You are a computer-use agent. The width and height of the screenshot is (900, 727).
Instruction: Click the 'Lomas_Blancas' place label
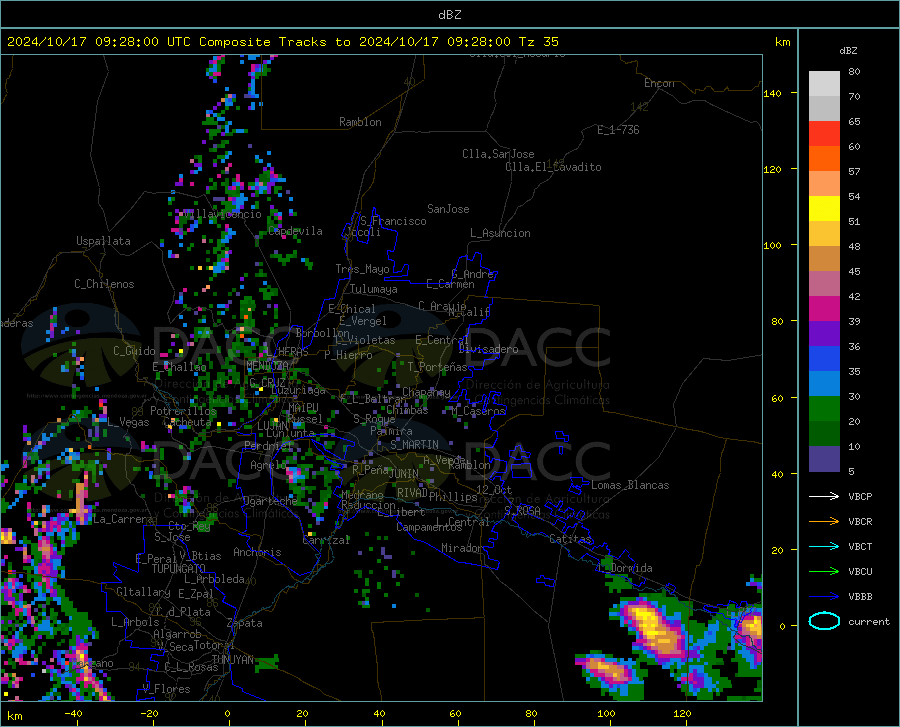point(630,485)
